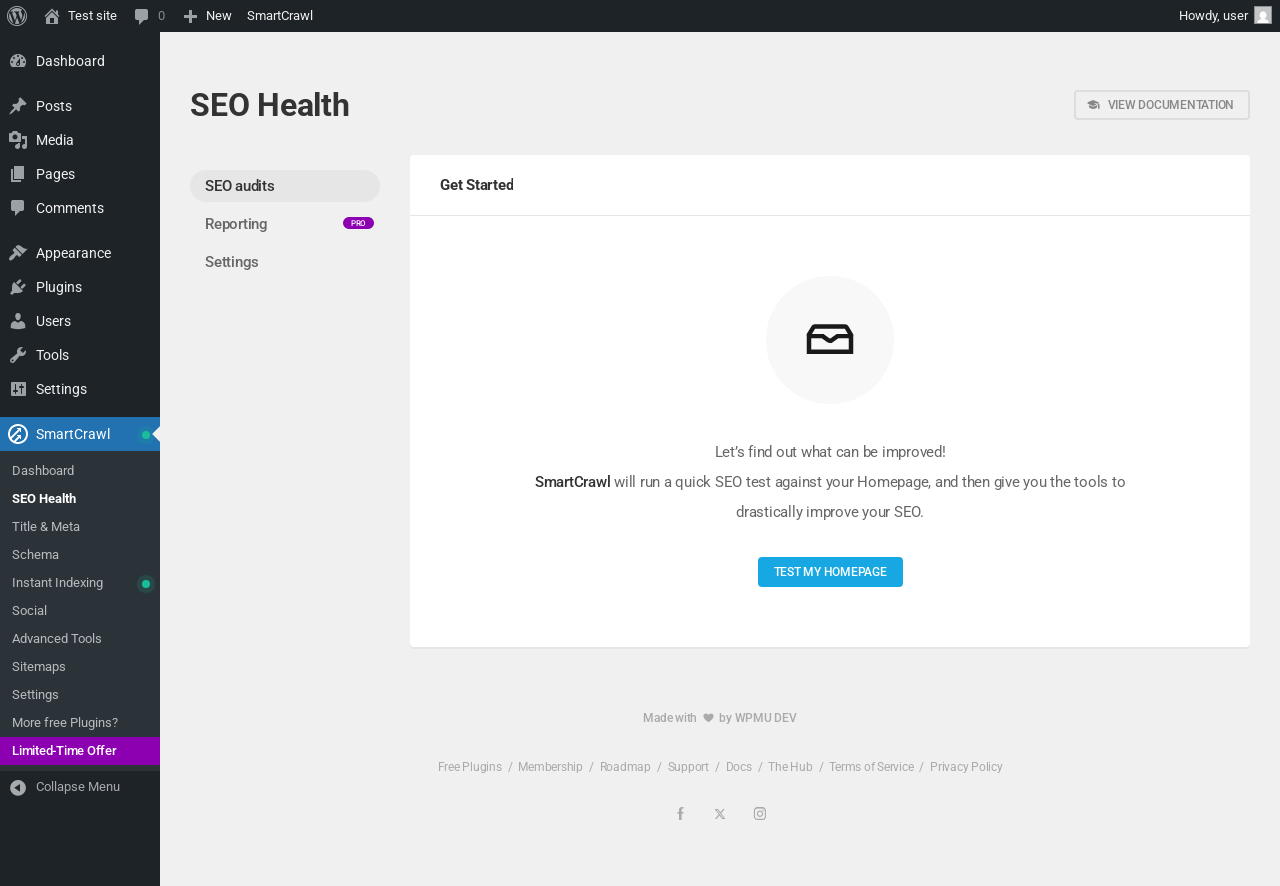1280x886 pixels.
Task: Open SEO Health submenu item
Action: 80,499
